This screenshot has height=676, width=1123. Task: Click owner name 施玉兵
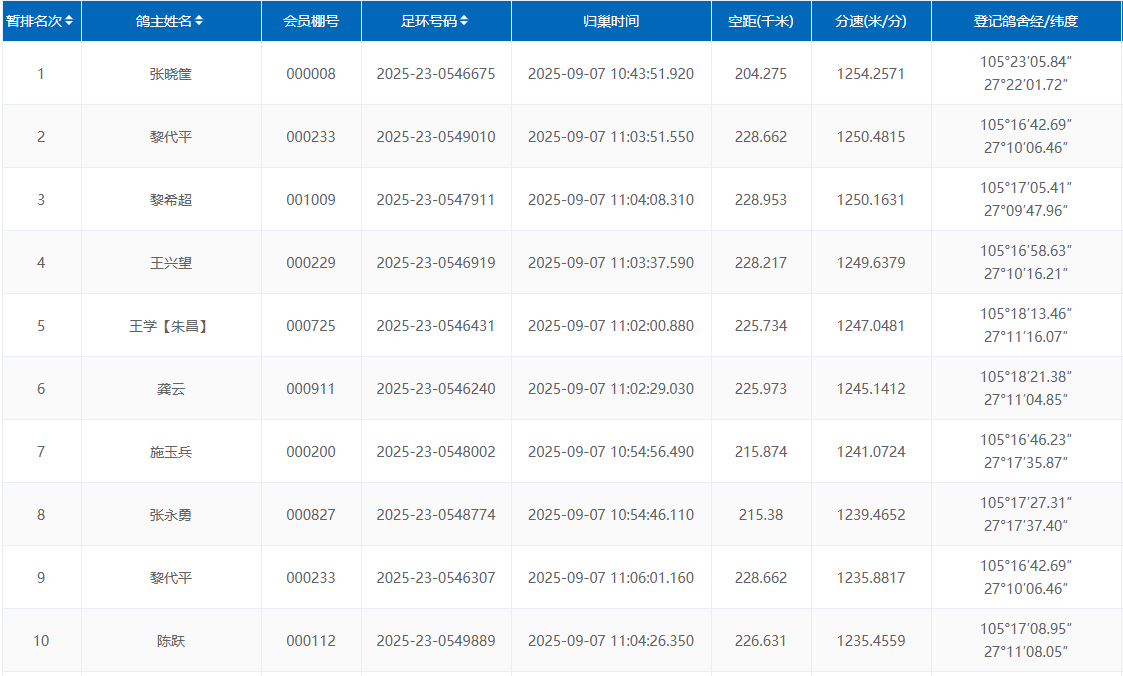(x=171, y=452)
